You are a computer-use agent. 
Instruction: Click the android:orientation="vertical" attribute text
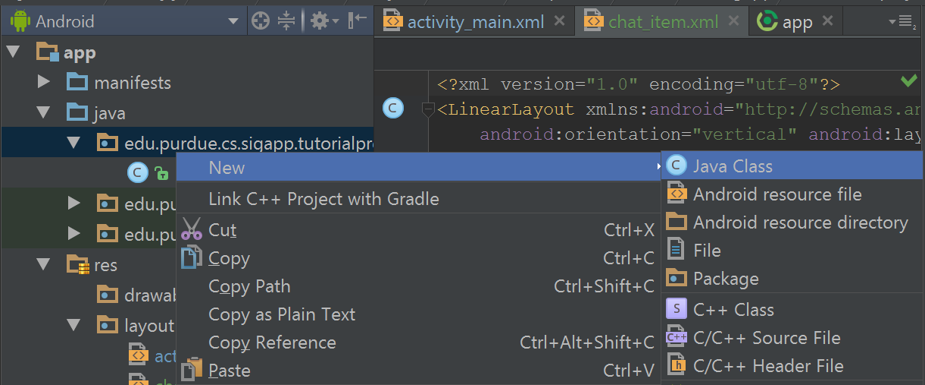coord(639,135)
